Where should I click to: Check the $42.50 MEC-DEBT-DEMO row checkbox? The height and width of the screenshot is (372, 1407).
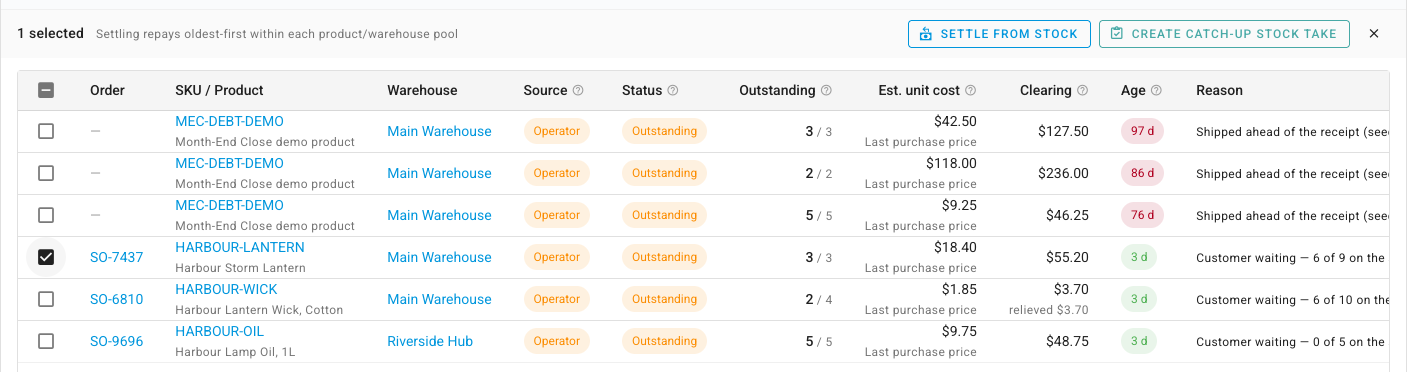(46, 131)
